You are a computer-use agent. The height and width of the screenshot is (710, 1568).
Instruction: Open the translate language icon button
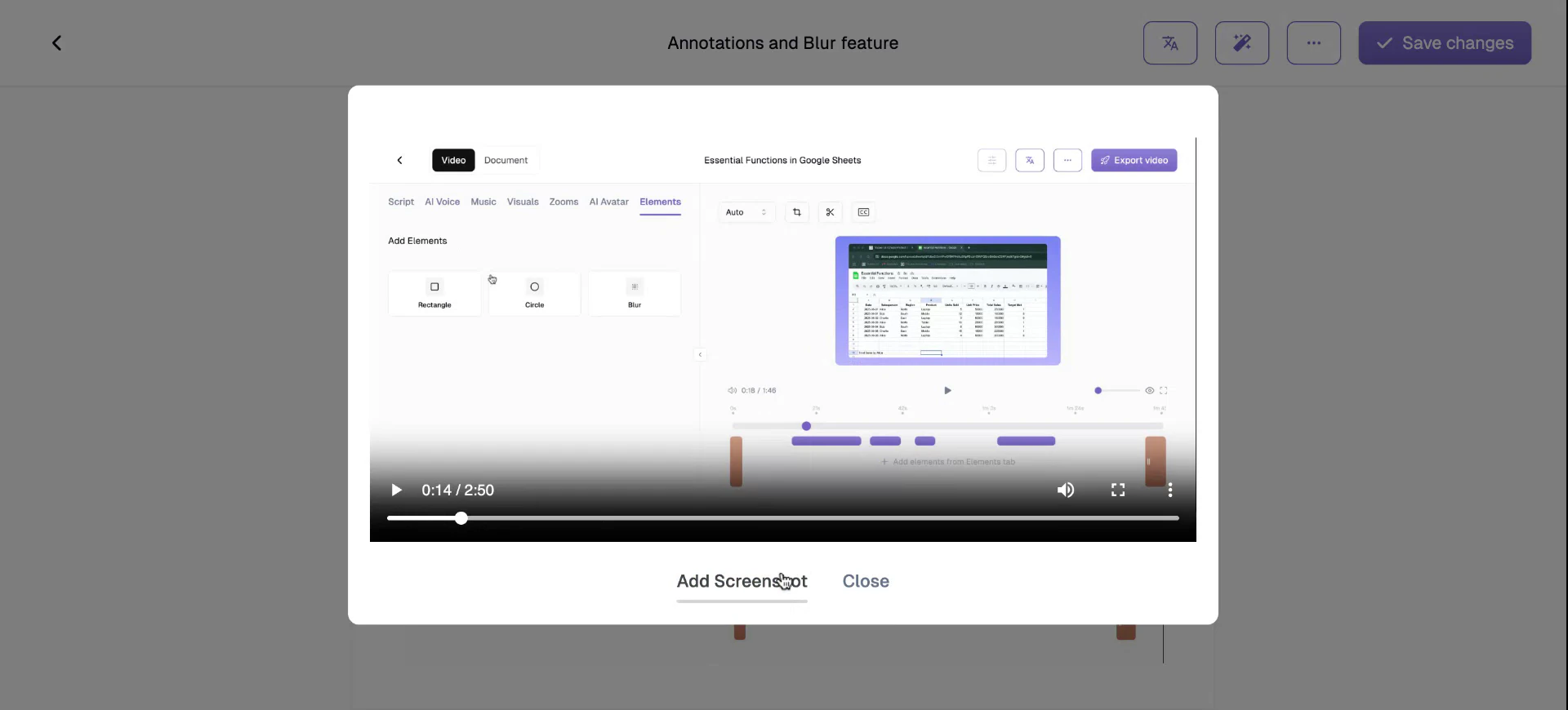[1170, 43]
